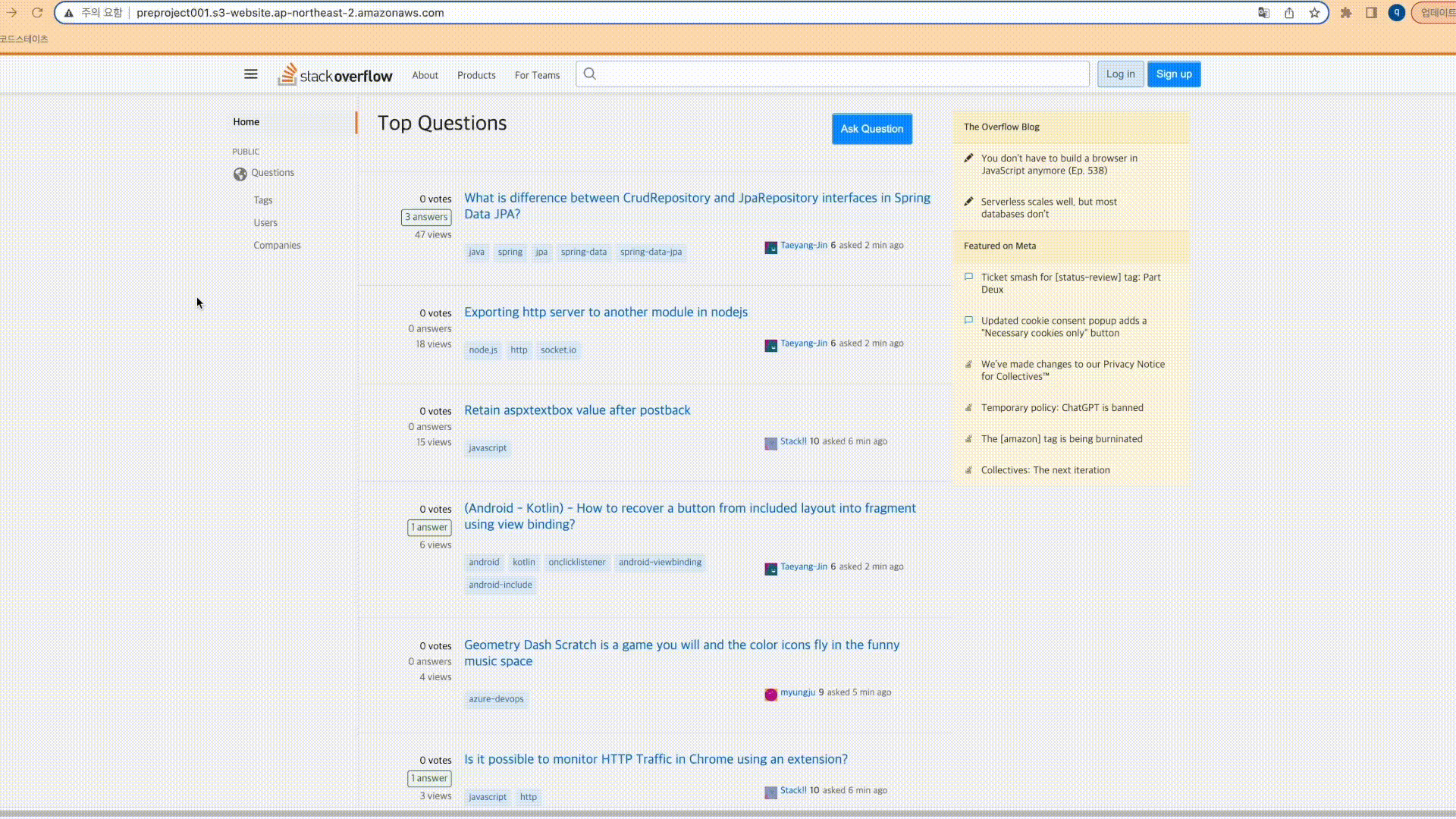Click the android-viewbinding tag

(660, 562)
